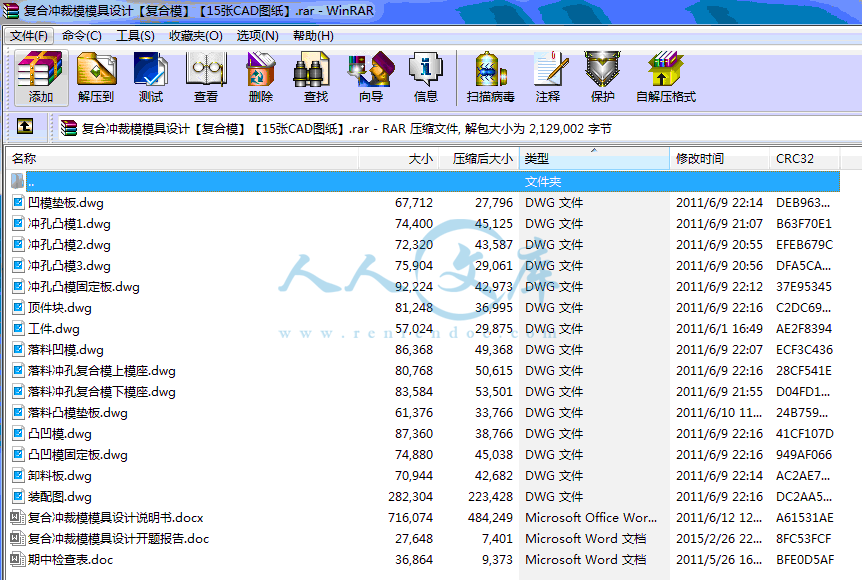Select file 冲孔凸模固定板.dwg
This screenshot has height=580, width=862.
[x=84, y=286]
